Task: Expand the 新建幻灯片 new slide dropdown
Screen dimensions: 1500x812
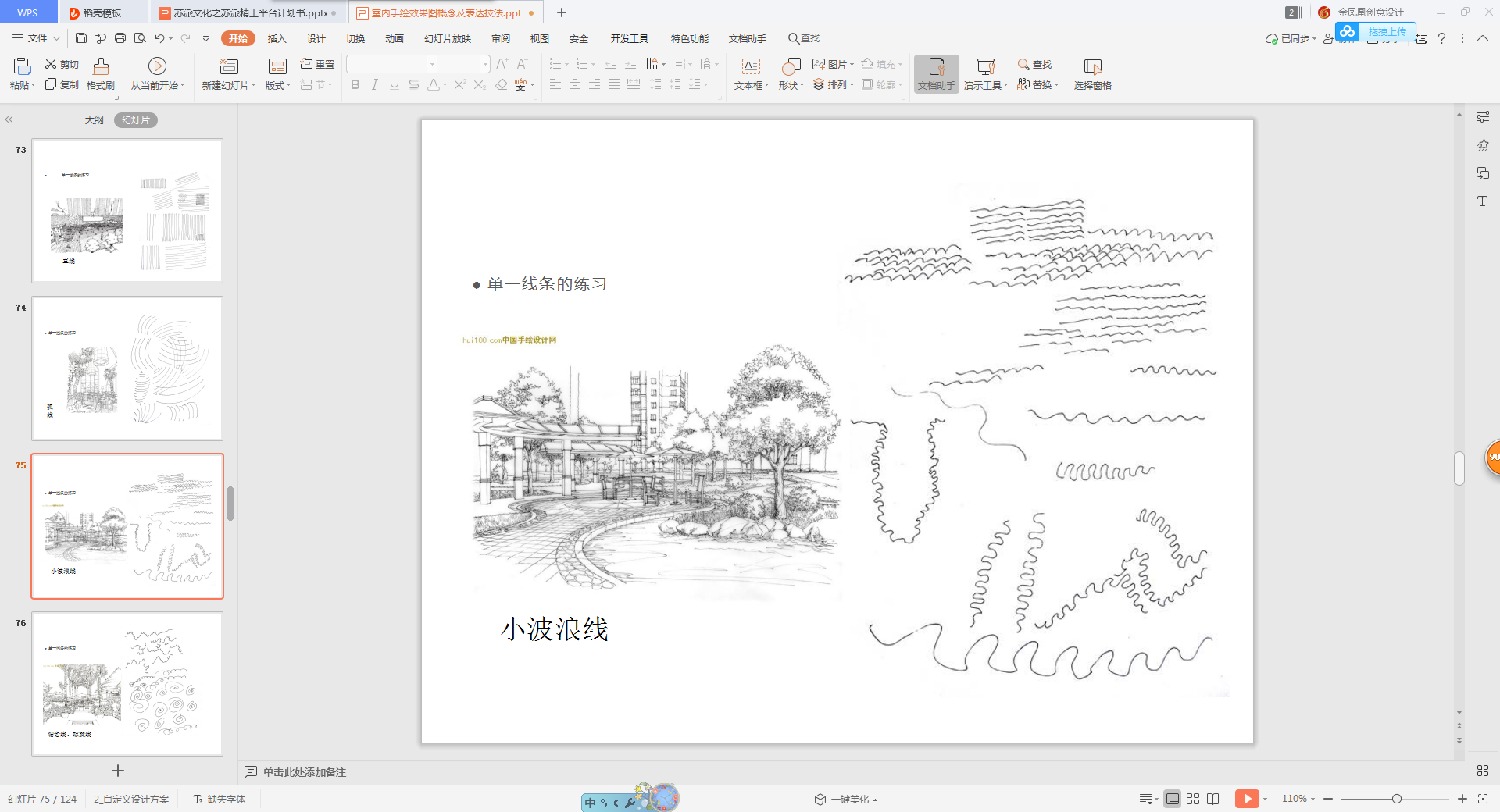Action: (x=253, y=86)
